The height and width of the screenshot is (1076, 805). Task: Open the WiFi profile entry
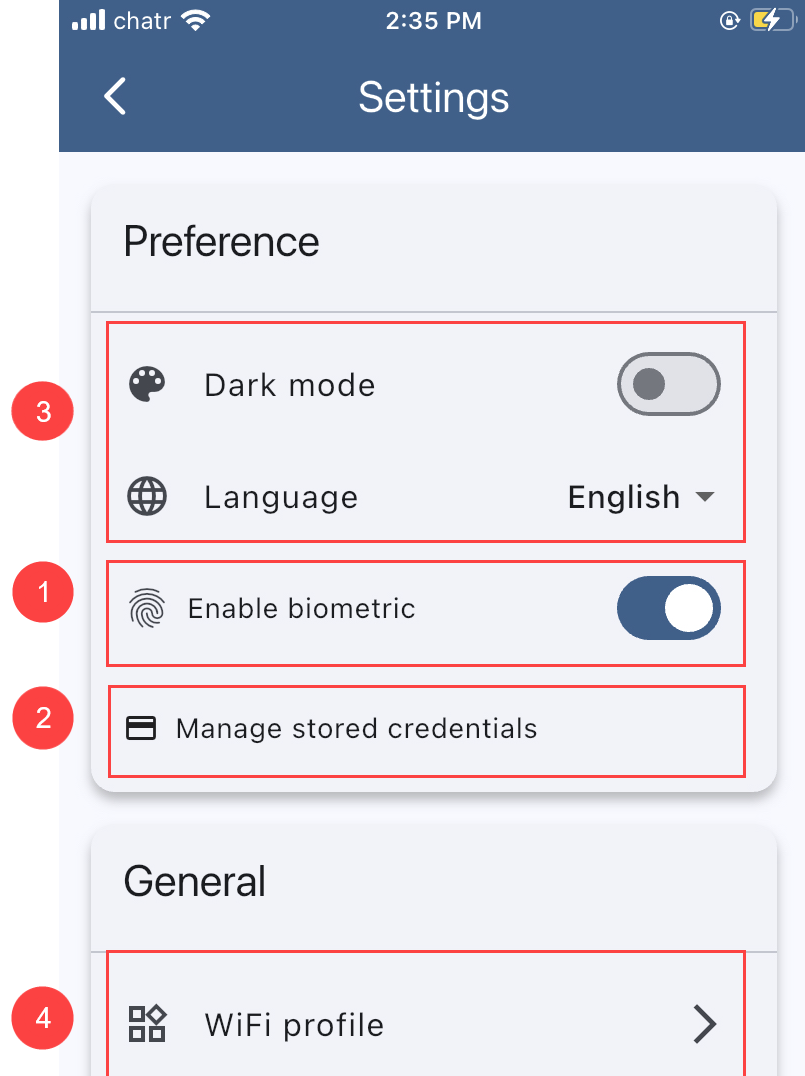click(x=294, y=1025)
